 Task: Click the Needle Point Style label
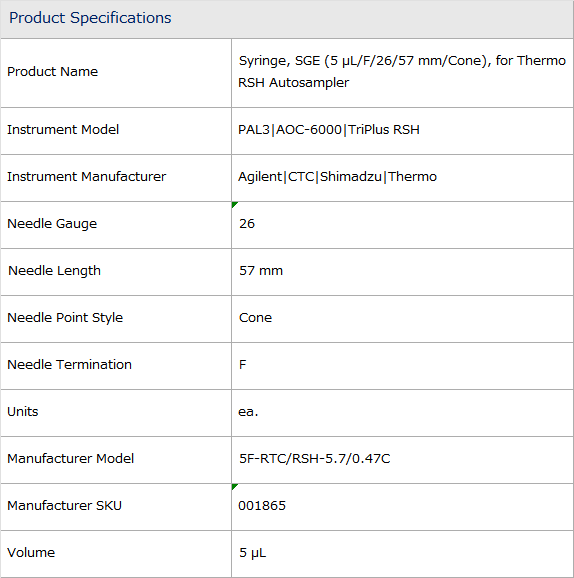click(65, 318)
